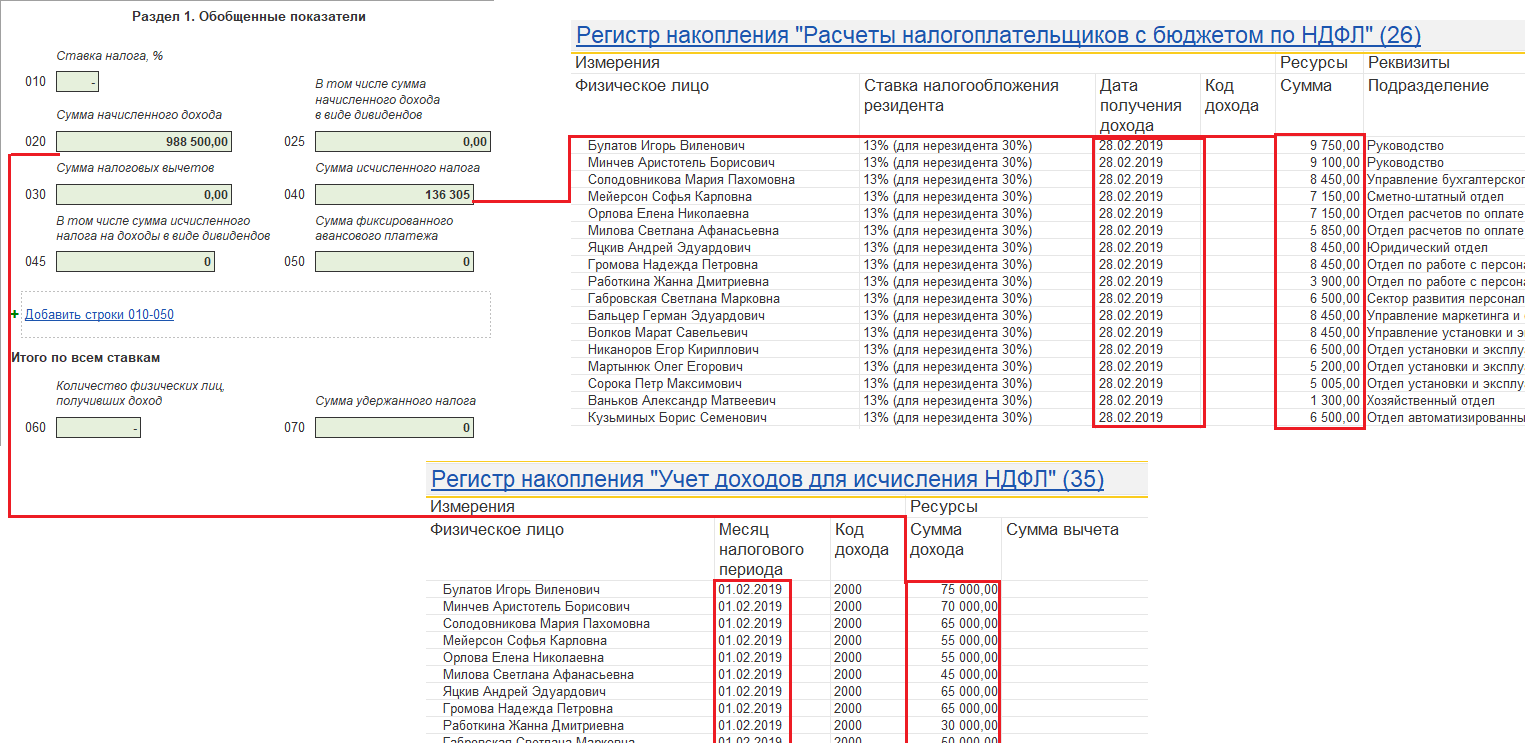This screenshot has height=743, width=1525.
Task: Click 'Кузьминых Борис Семенович' in the top register
Action: (x=677, y=418)
